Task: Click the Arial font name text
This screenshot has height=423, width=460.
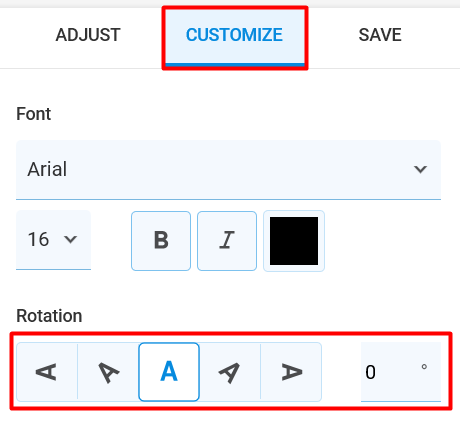Action: 47,169
